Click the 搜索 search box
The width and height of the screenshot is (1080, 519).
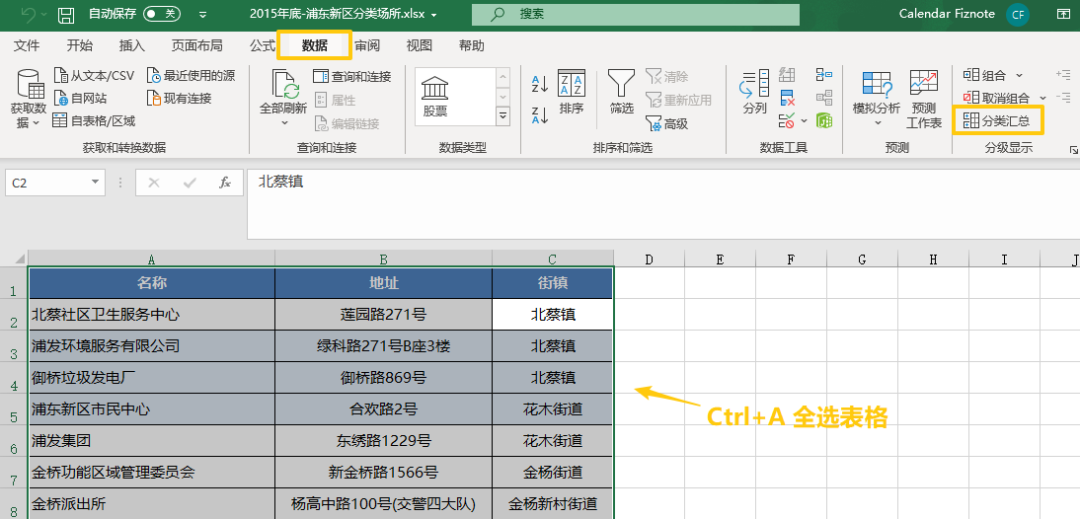tap(635, 14)
